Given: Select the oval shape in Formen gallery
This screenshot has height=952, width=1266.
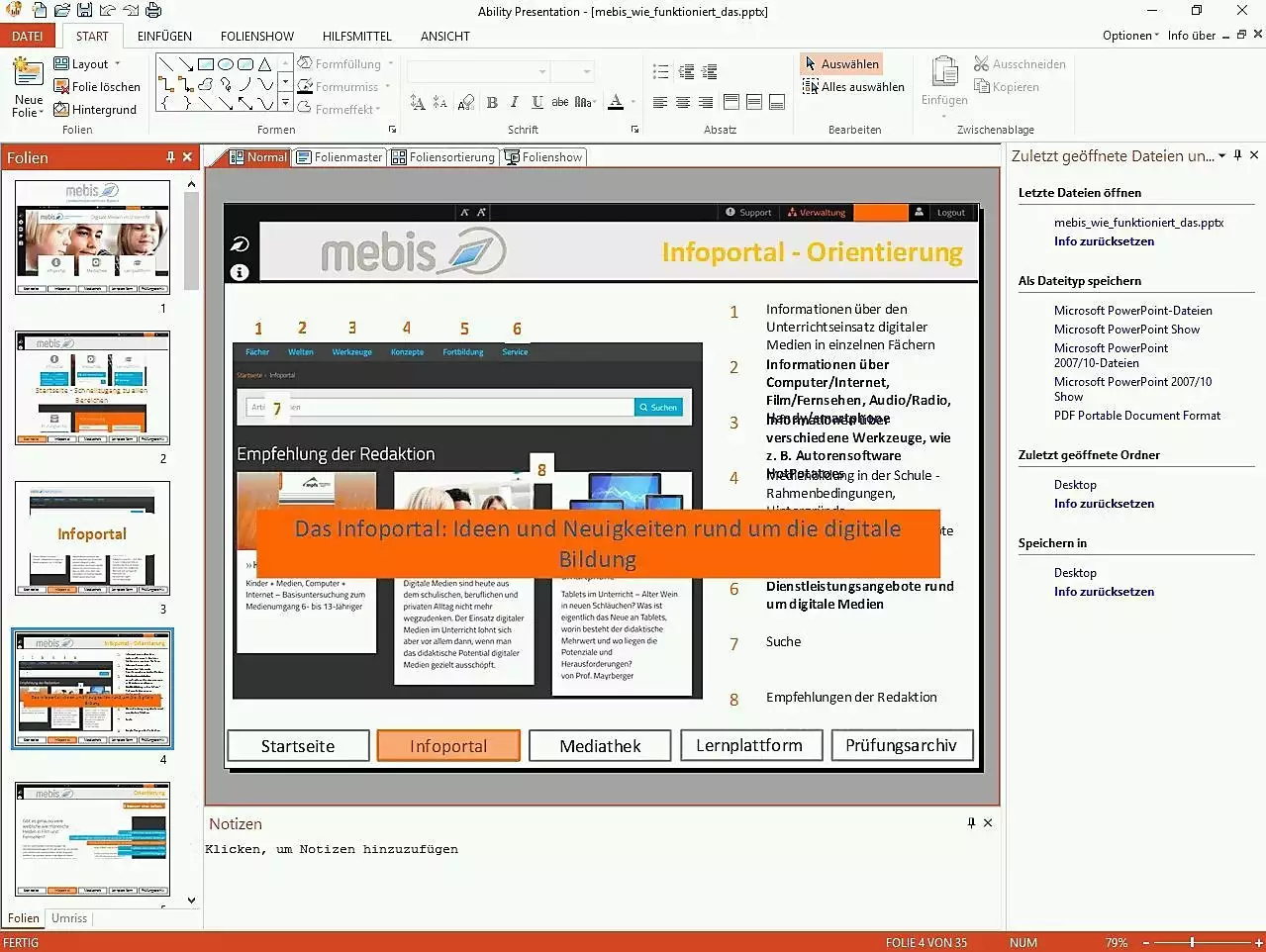Looking at the screenshot, I should (x=226, y=64).
